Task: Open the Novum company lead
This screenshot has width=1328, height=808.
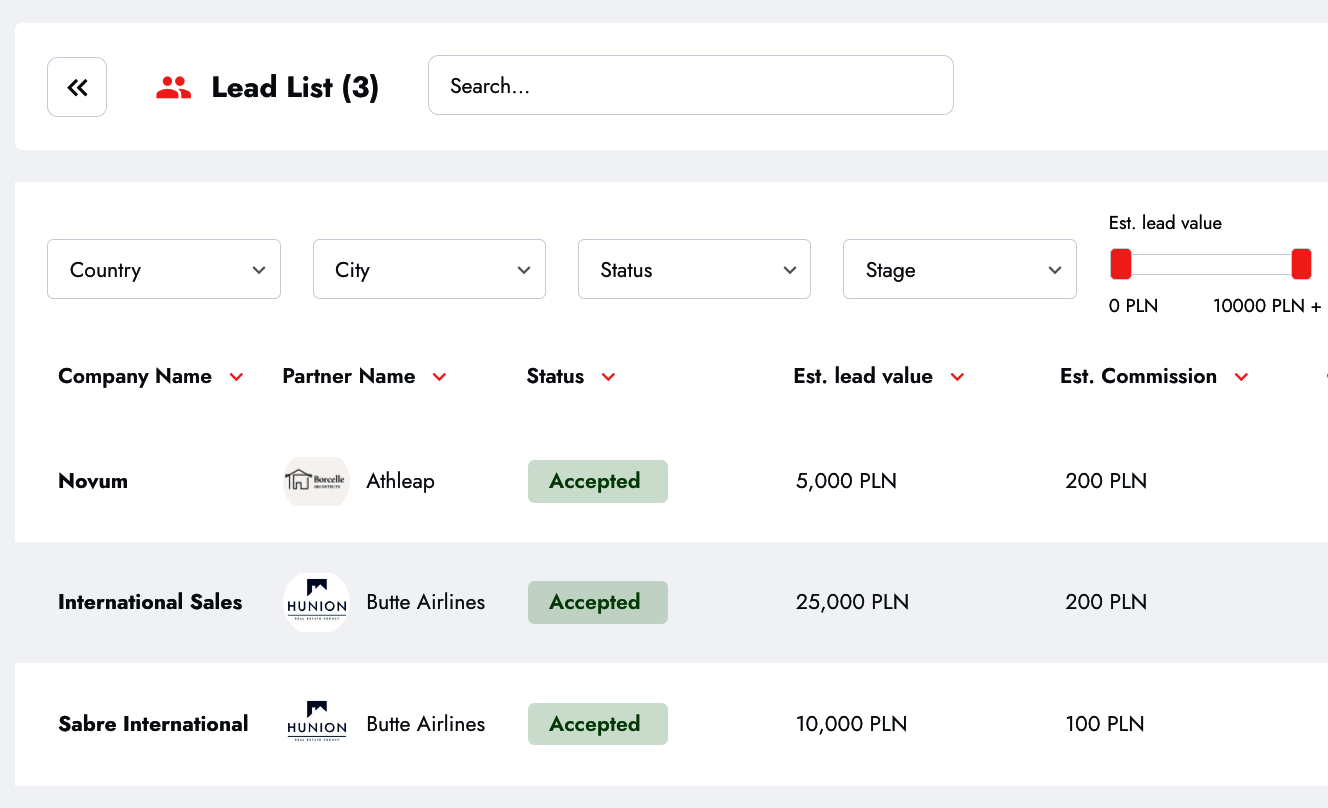Action: [93, 481]
